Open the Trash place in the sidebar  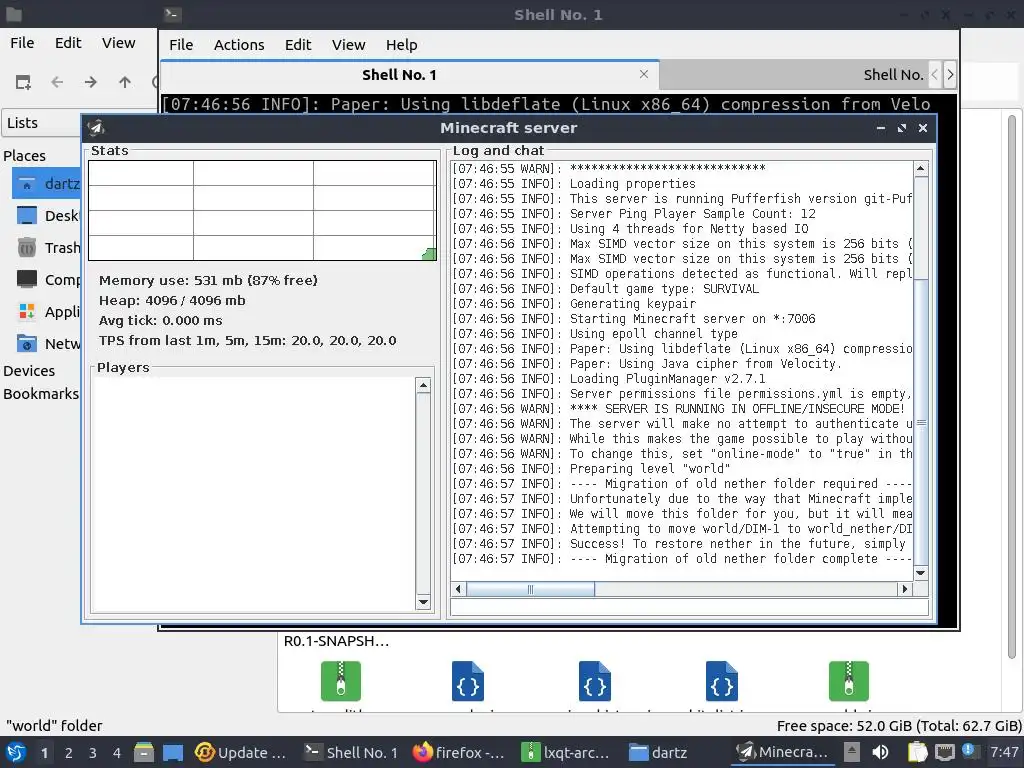[x=46, y=248]
